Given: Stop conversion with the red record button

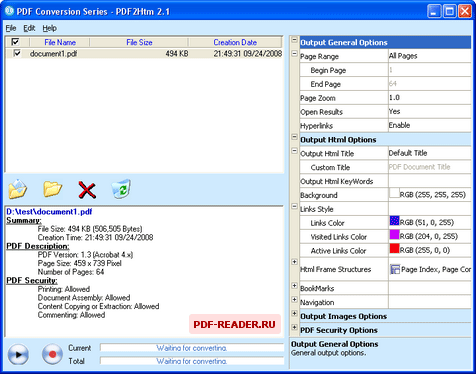Looking at the screenshot, I should point(52,354).
